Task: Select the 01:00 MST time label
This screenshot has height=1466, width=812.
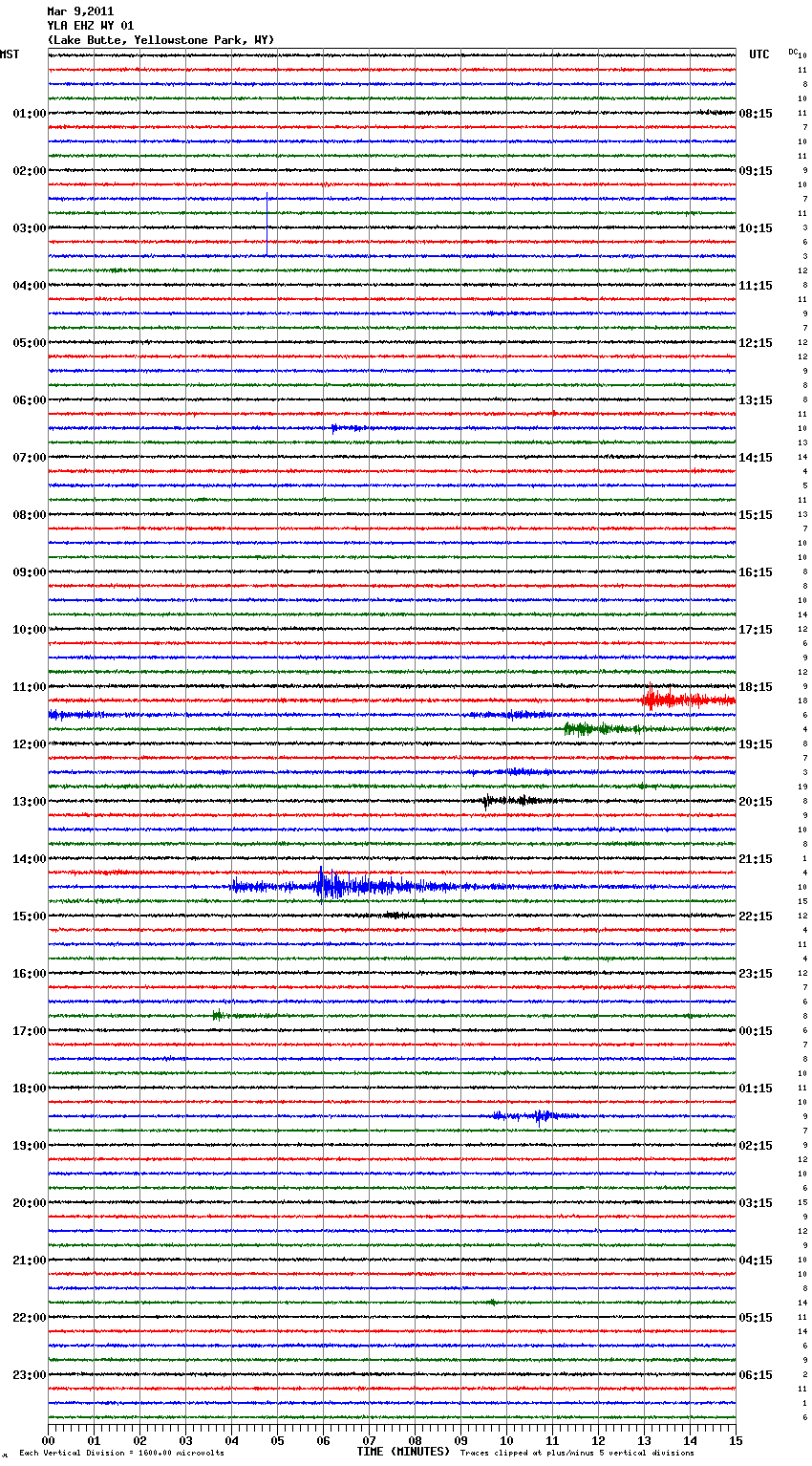Action: [30, 114]
